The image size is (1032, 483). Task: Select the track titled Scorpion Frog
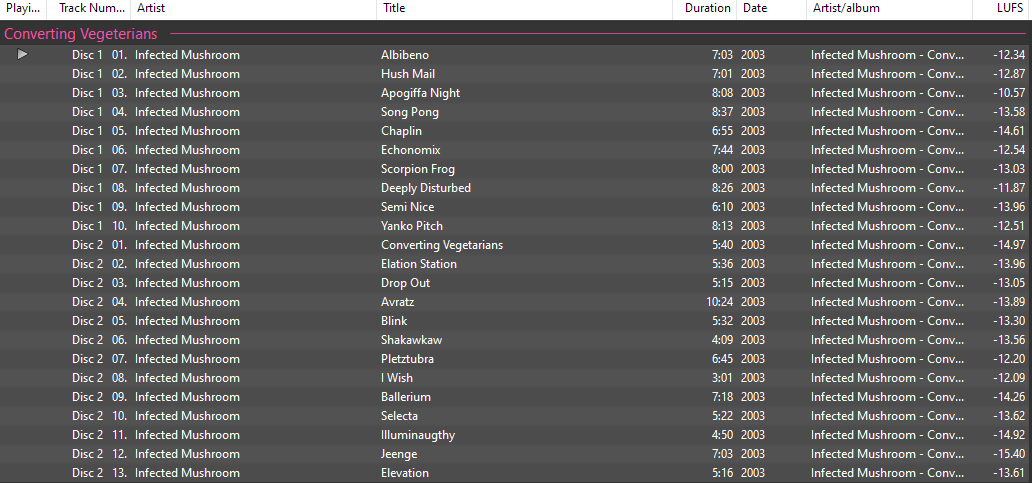pos(418,169)
